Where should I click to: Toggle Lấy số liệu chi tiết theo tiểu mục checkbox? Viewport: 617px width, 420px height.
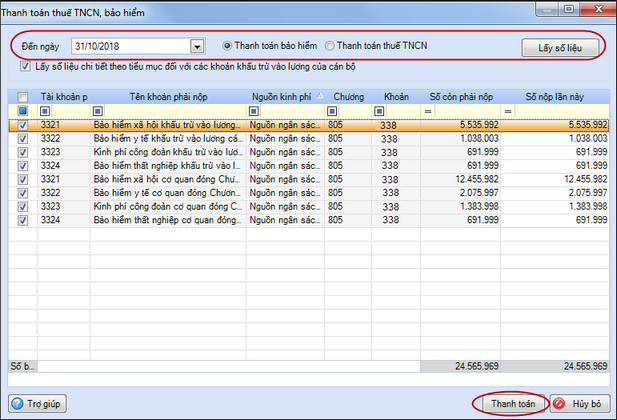pyautogui.click(x=25, y=67)
